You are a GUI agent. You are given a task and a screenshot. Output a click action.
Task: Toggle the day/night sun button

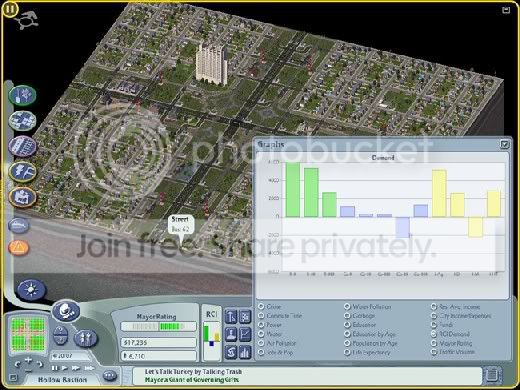[x=31, y=289]
